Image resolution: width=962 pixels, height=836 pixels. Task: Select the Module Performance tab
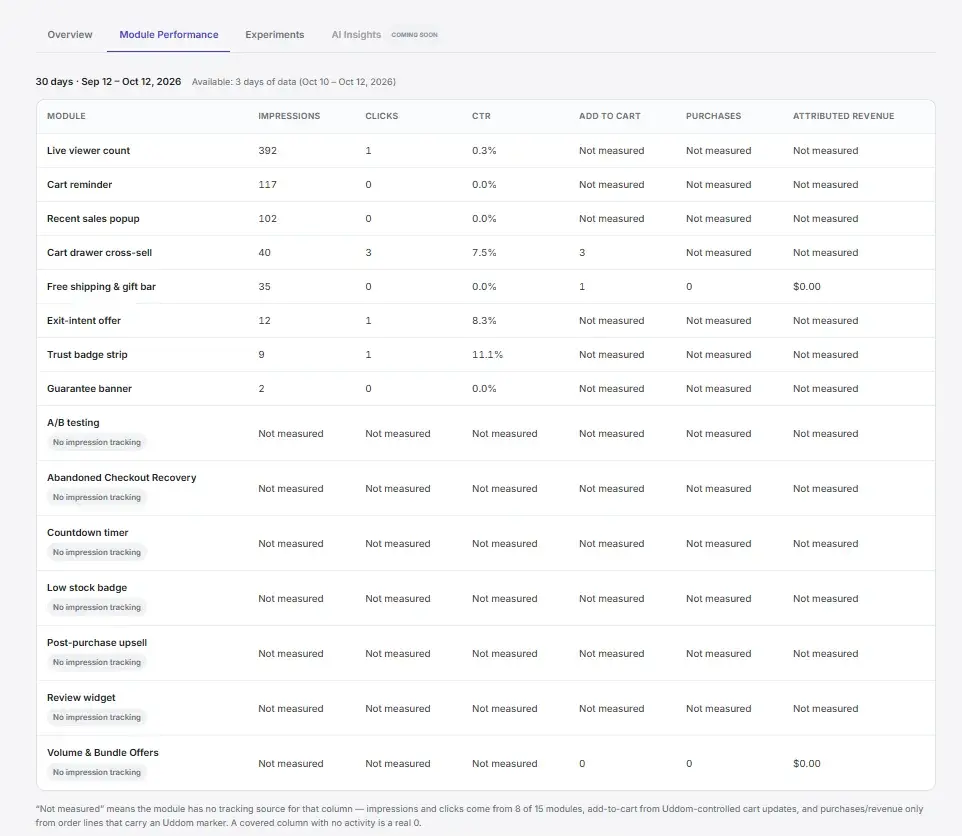169,34
